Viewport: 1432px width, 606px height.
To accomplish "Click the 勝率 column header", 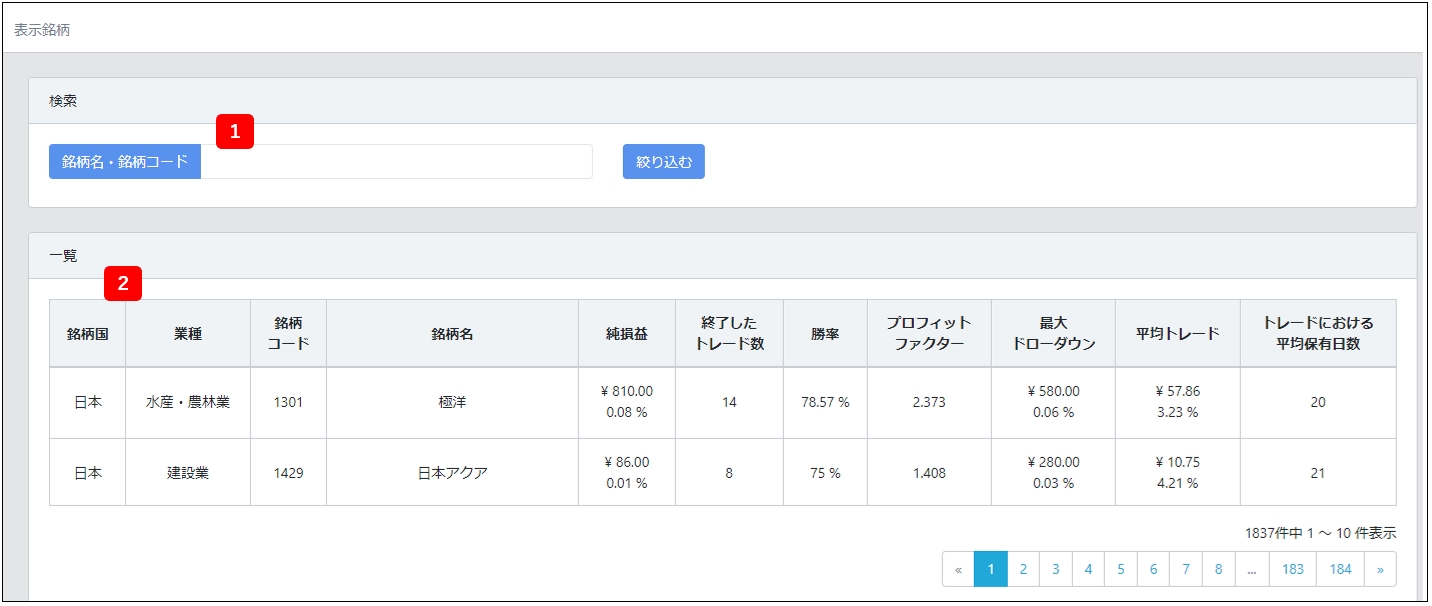I will click(x=825, y=334).
